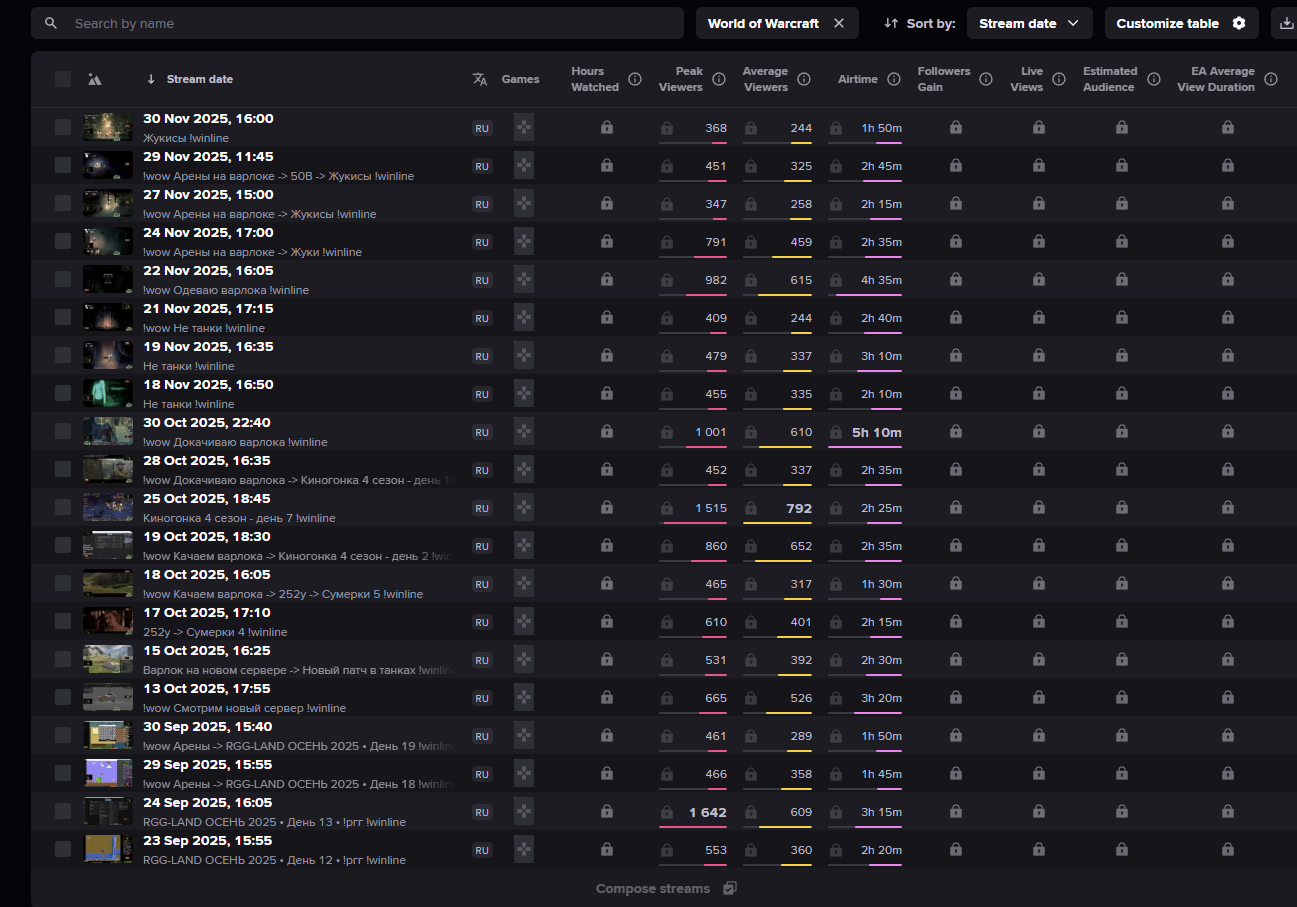Remove the World of Warcraft filter
Viewport: 1297px width, 907px height.
[839, 23]
